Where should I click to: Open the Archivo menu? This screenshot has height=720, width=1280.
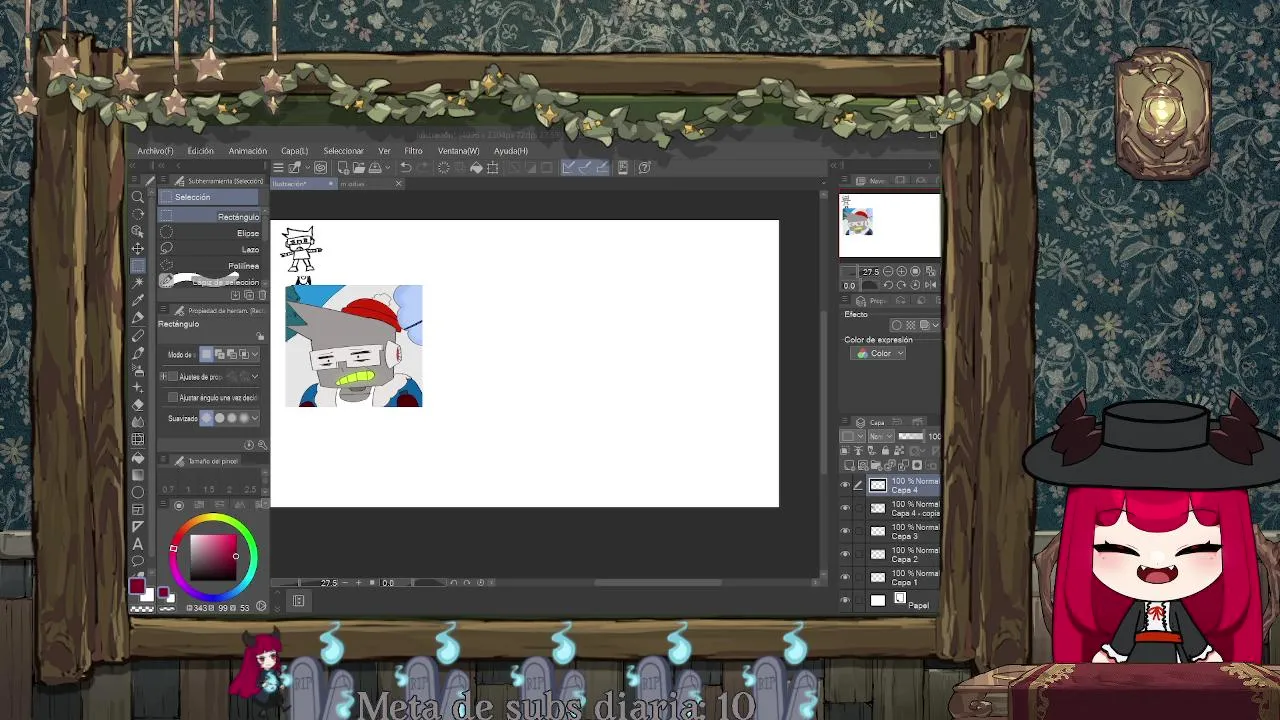[x=155, y=151]
